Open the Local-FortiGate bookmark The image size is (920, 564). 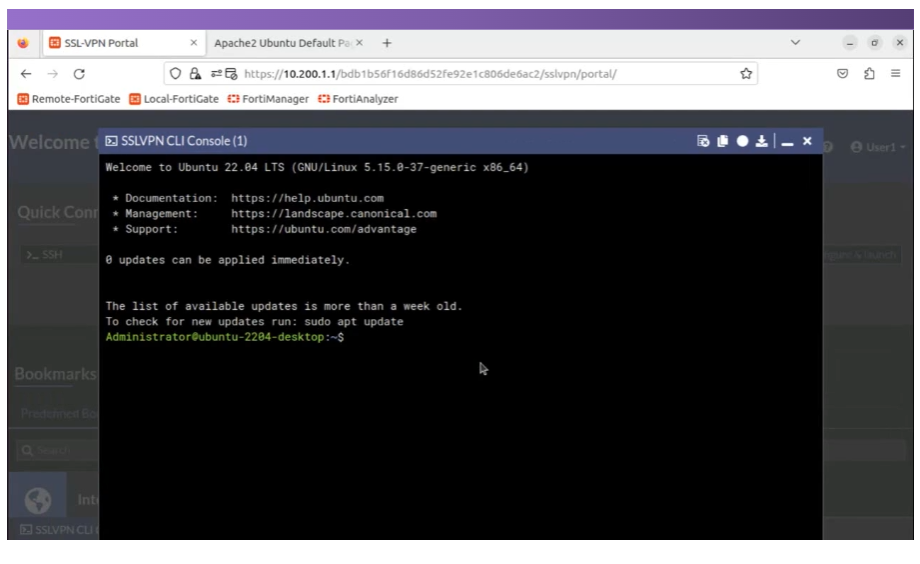[x=174, y=99]
